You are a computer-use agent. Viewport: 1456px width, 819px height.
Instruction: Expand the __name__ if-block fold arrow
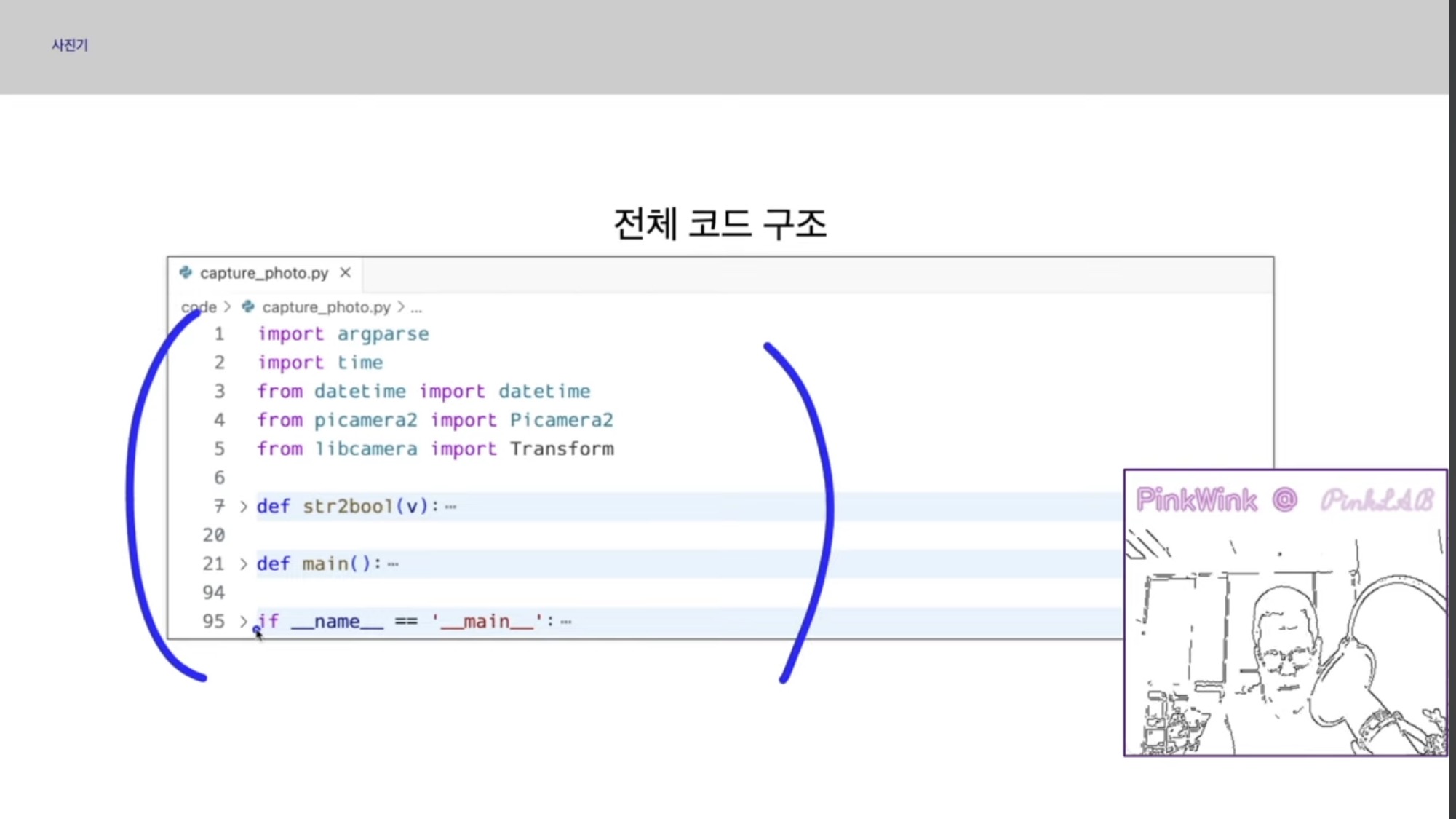pos(244,621)
